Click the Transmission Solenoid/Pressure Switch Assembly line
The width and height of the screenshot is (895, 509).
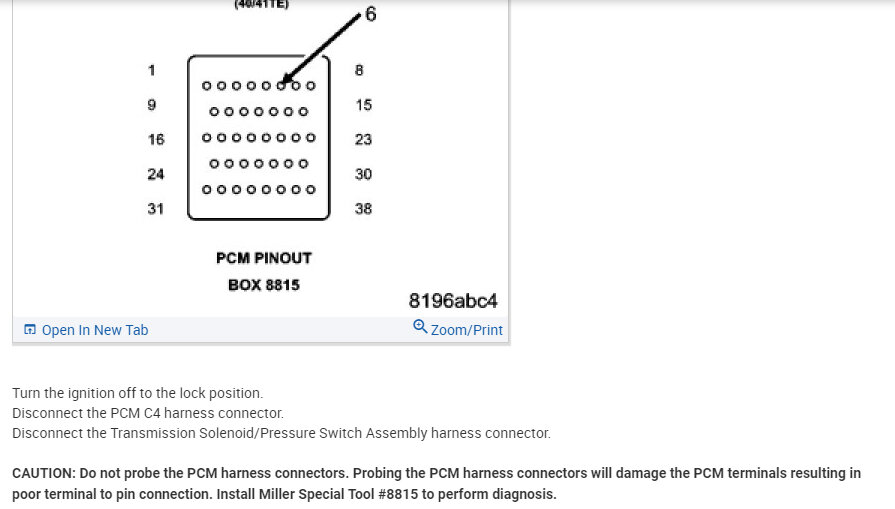[x=281, y=433]
